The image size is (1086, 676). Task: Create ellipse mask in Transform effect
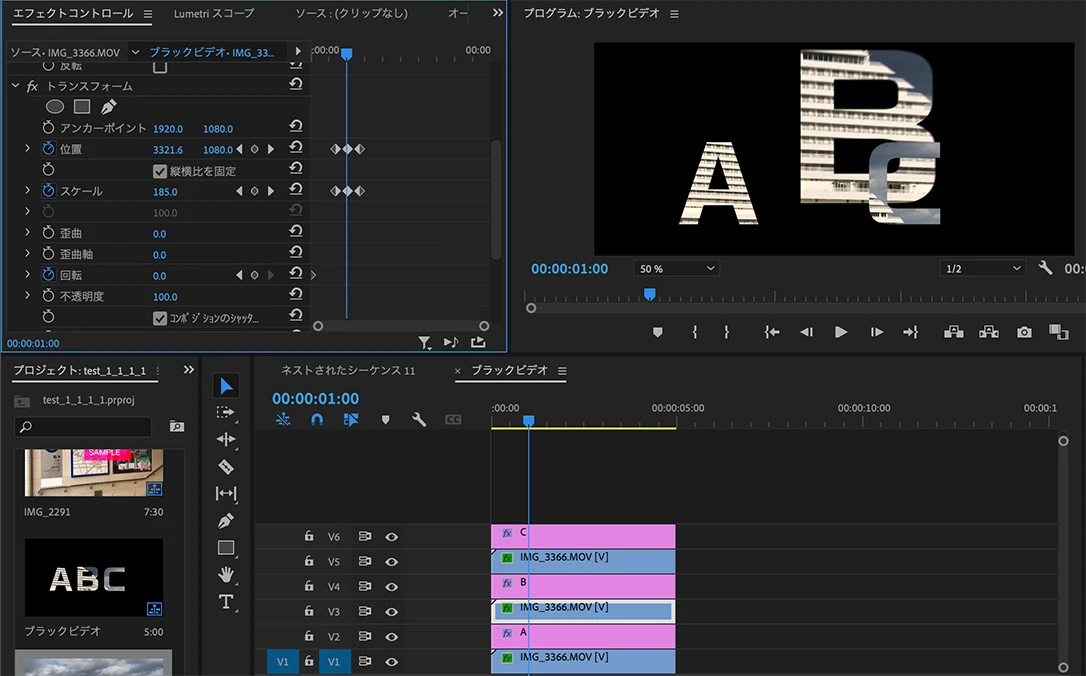pyautogui.click(x=55, y=107)
